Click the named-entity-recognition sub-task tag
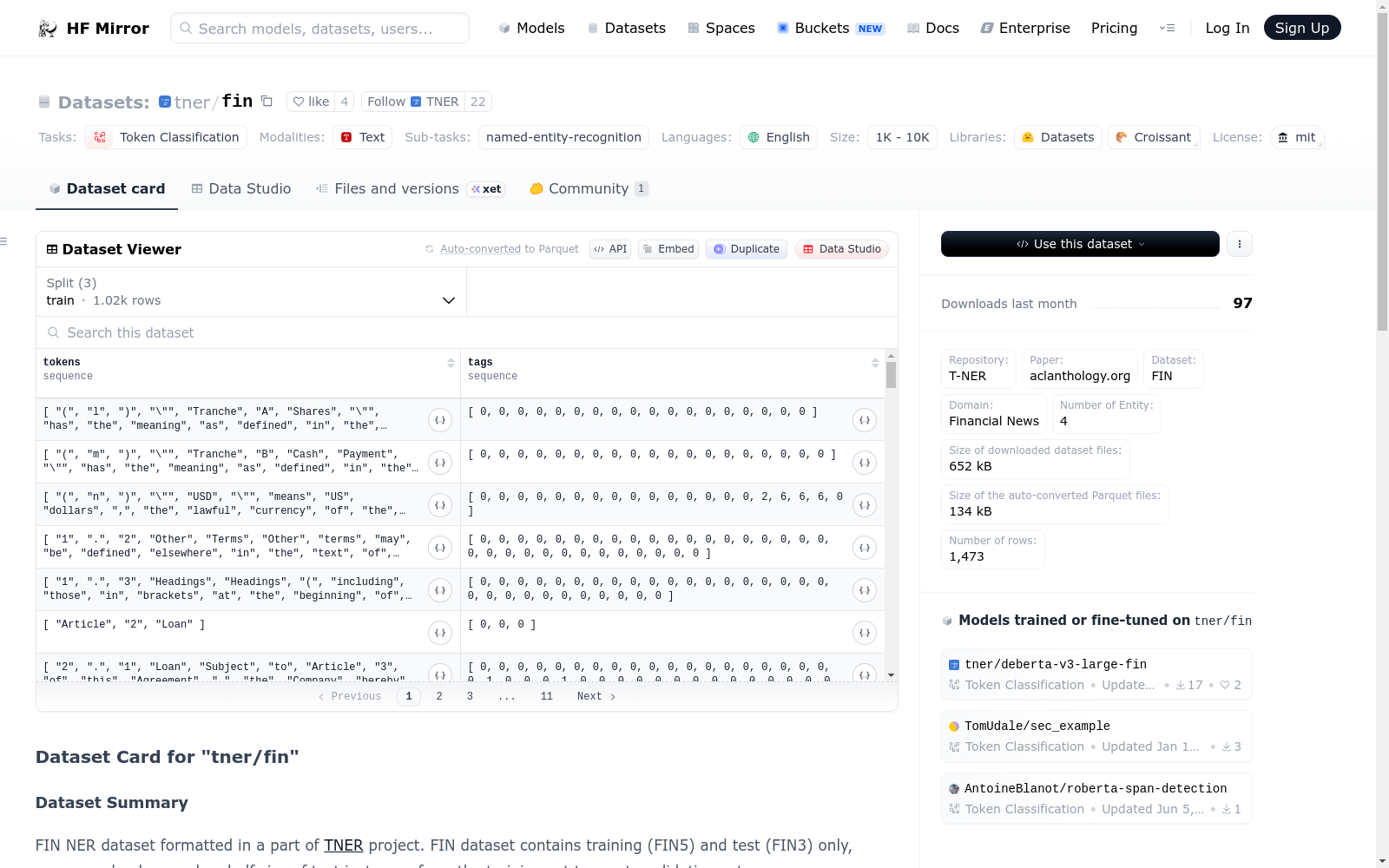 tap(563, 137)
